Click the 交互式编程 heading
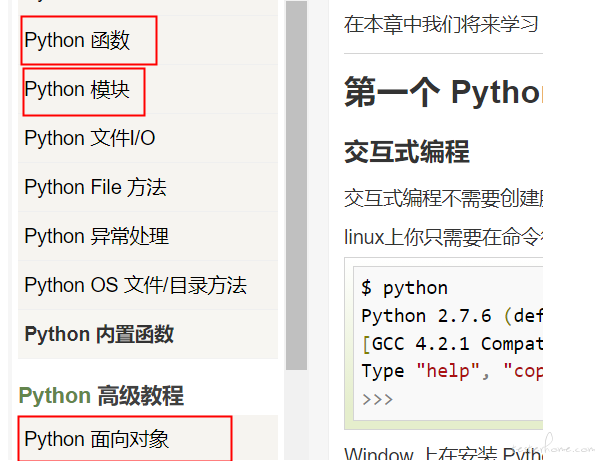This screenshot has height=461, width=596. point(407,152)
